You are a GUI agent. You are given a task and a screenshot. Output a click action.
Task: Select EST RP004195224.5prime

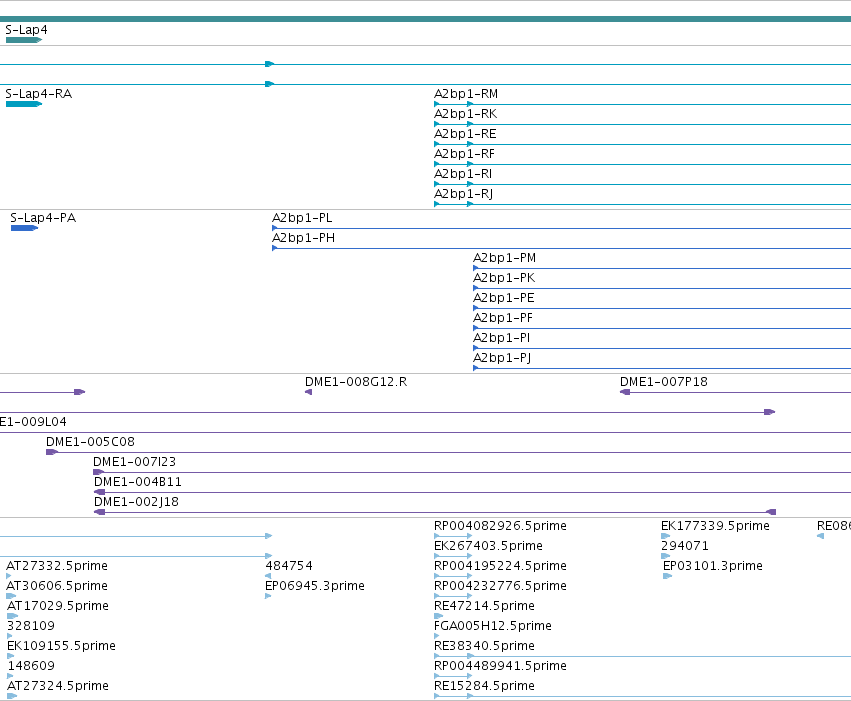pyautogui.click(x=500, y=566)
